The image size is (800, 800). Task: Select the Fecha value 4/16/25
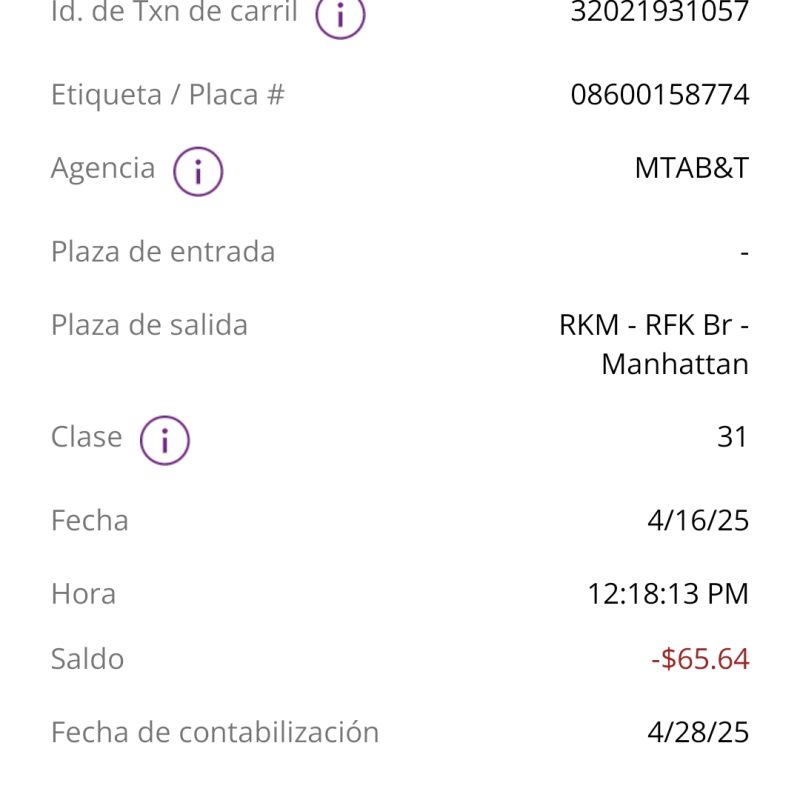698,521
